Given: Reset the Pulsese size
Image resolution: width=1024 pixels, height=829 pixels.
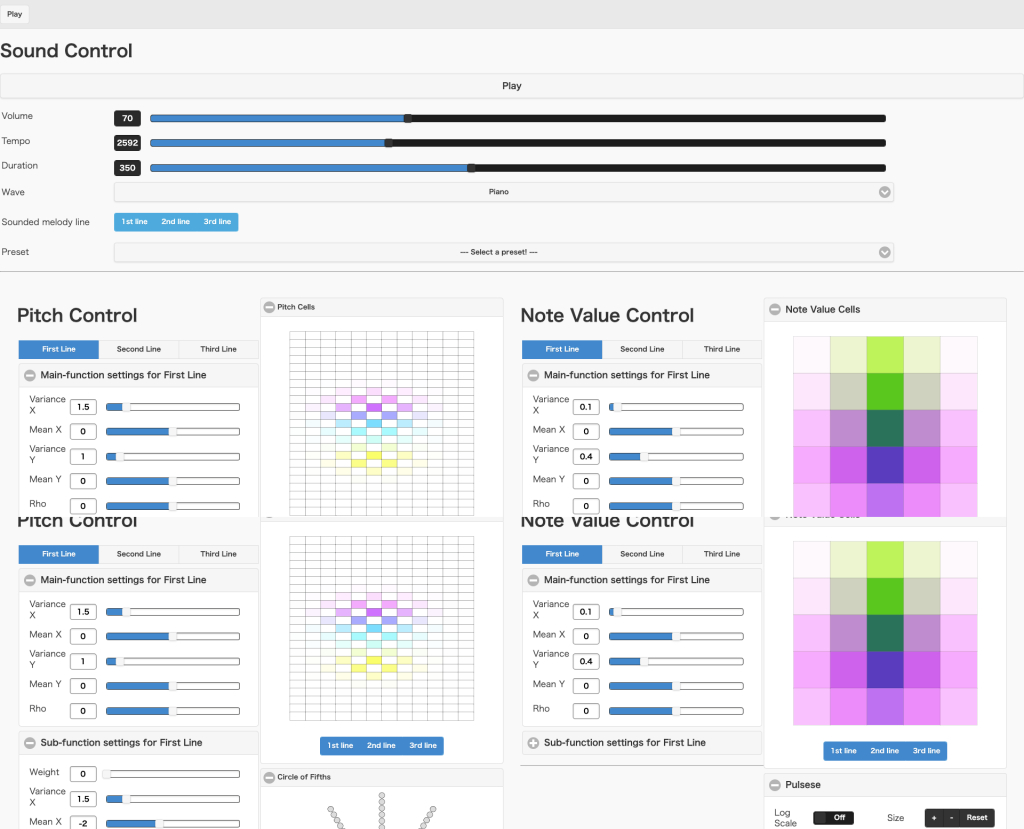Looking at the screenshot, I should coord(976,818).
